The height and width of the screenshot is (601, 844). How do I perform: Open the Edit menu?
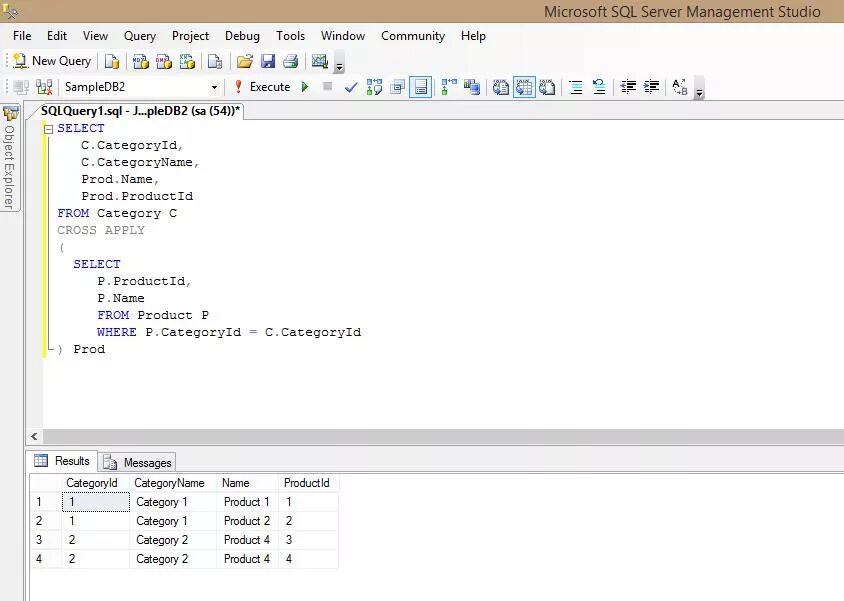tap(57, 36)
